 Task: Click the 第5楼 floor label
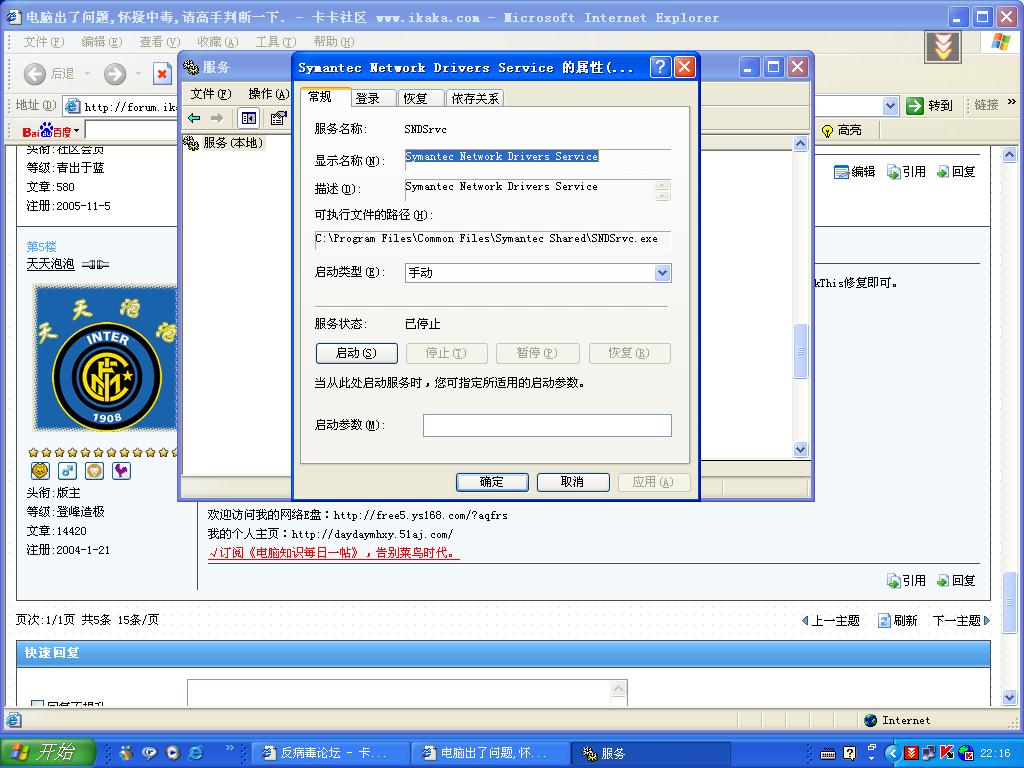tap(41, 247)
